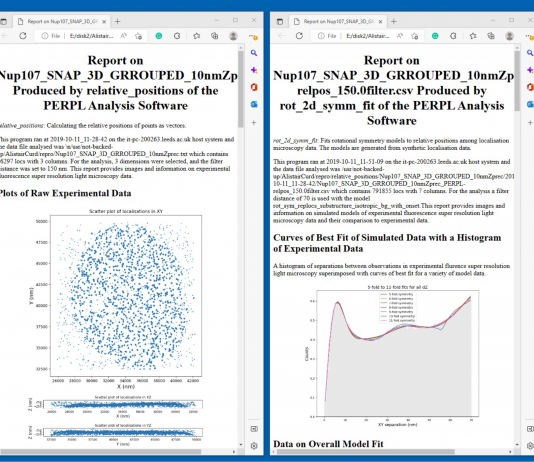The image size is (534, 462).
Task: Add page to favorites in right window
Action: [414, 36]
